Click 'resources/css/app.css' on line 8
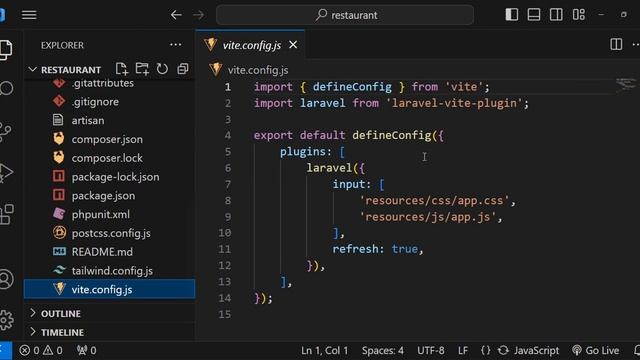 coord(434,201)
